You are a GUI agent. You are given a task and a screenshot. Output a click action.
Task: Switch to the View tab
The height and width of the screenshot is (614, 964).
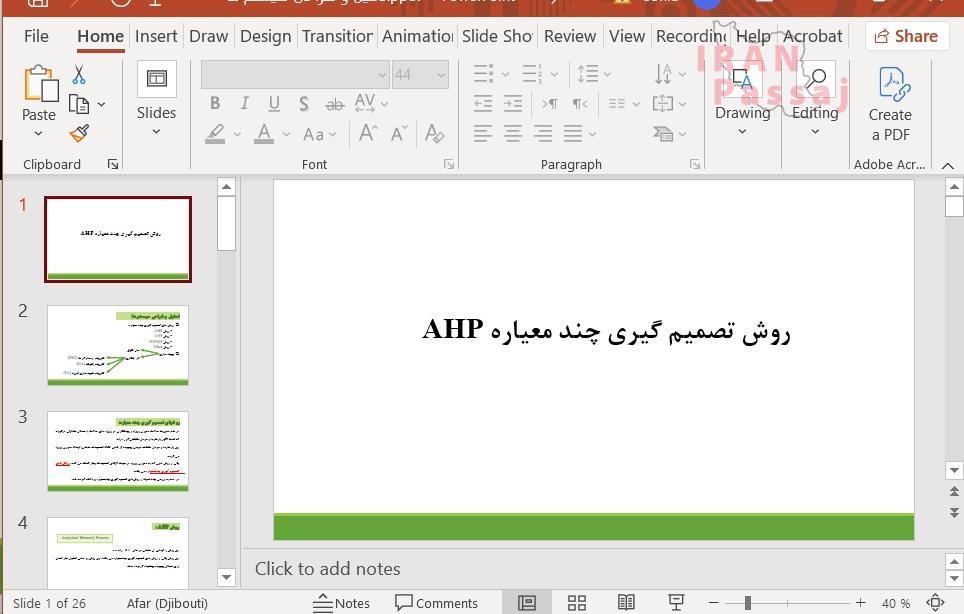tap(626, 36)
